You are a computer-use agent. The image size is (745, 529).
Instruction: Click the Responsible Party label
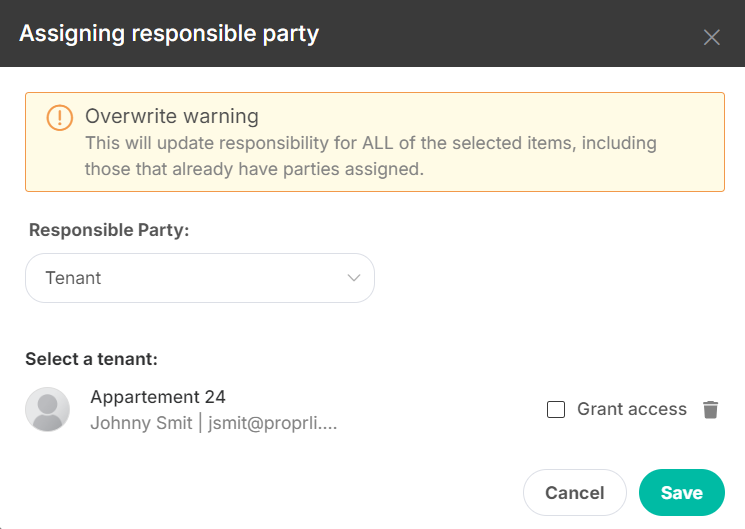coord(109,230)
